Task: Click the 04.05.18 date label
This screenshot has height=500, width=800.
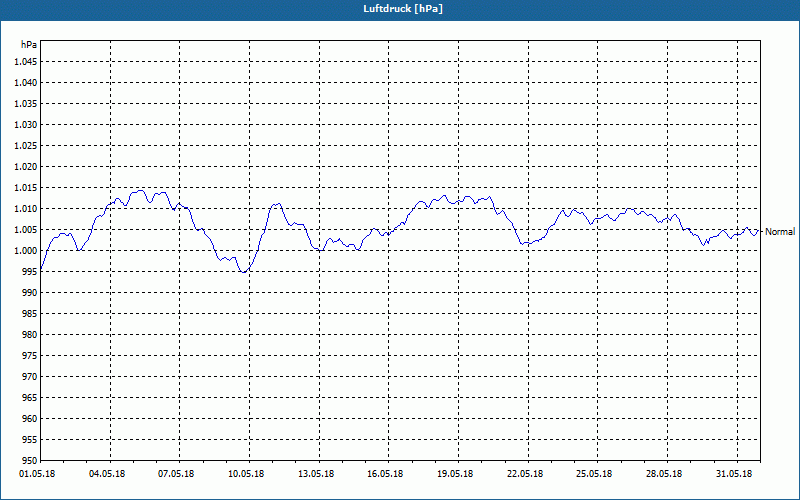Action: click(x=107, y=474)
